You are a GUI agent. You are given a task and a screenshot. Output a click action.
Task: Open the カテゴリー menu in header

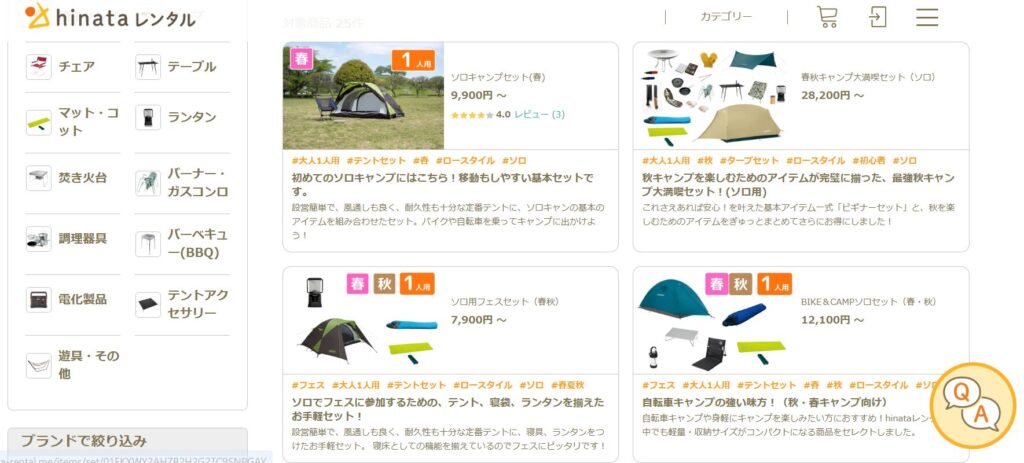[726, 17]
